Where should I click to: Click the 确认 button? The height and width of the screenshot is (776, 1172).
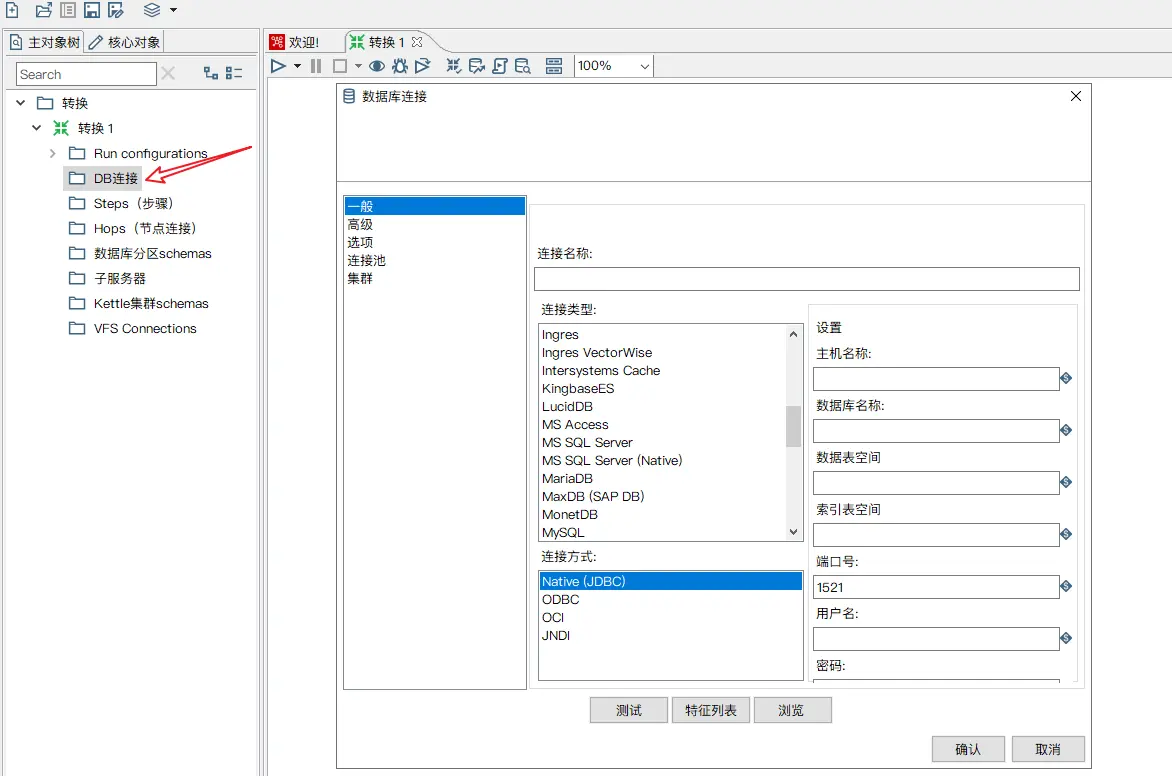pyautogui.click(x=967, y=749)
